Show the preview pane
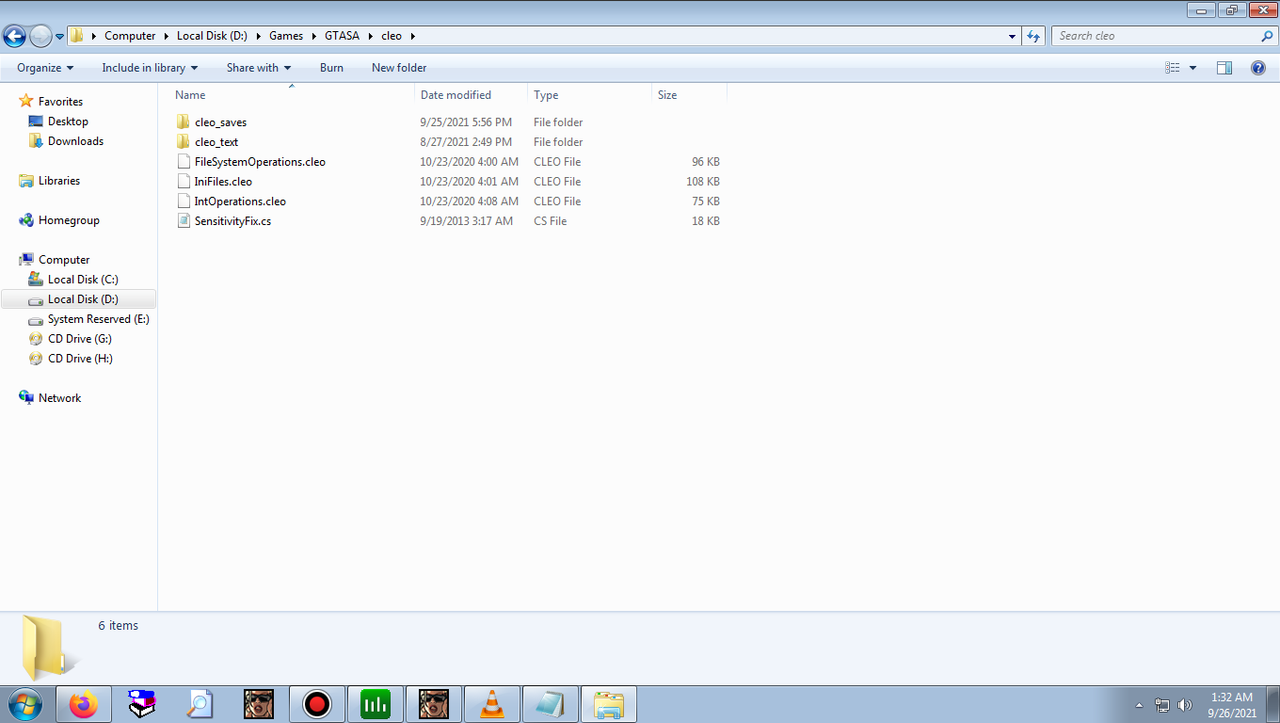1280x723 pixels. click(x=1224, y=68)
